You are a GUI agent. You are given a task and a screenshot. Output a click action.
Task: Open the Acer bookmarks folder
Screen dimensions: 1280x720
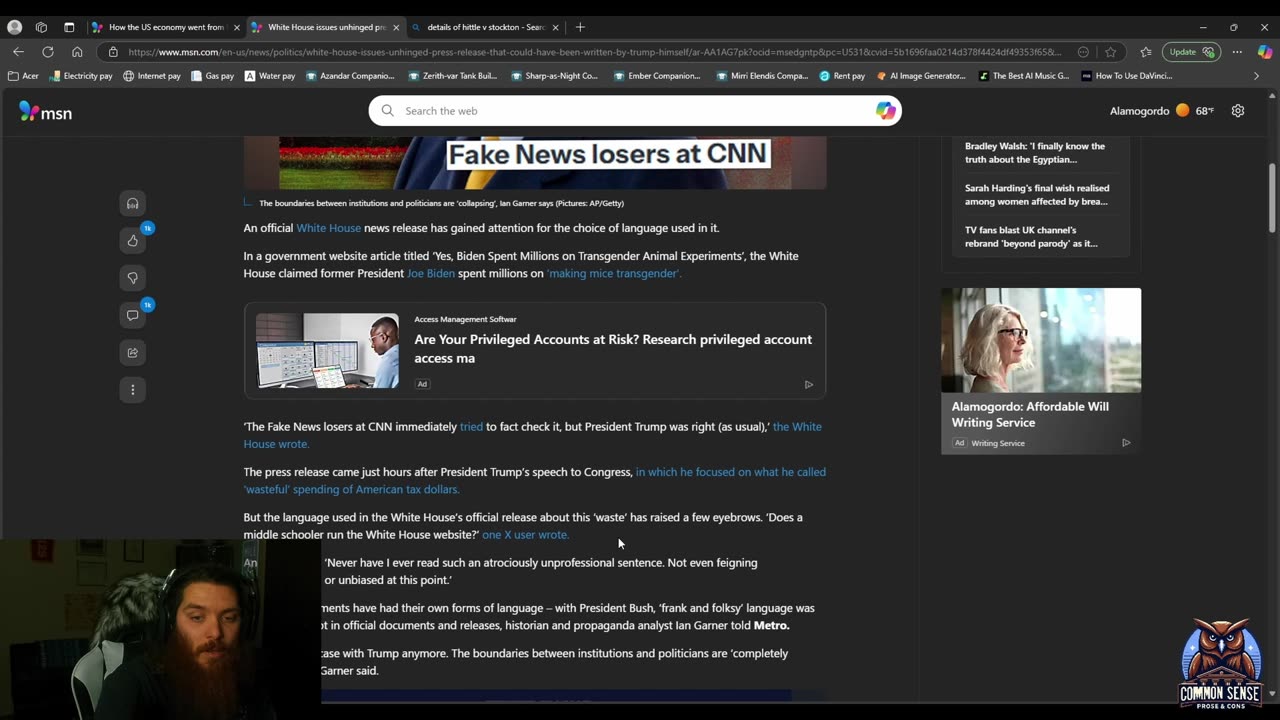click(23, 76)
